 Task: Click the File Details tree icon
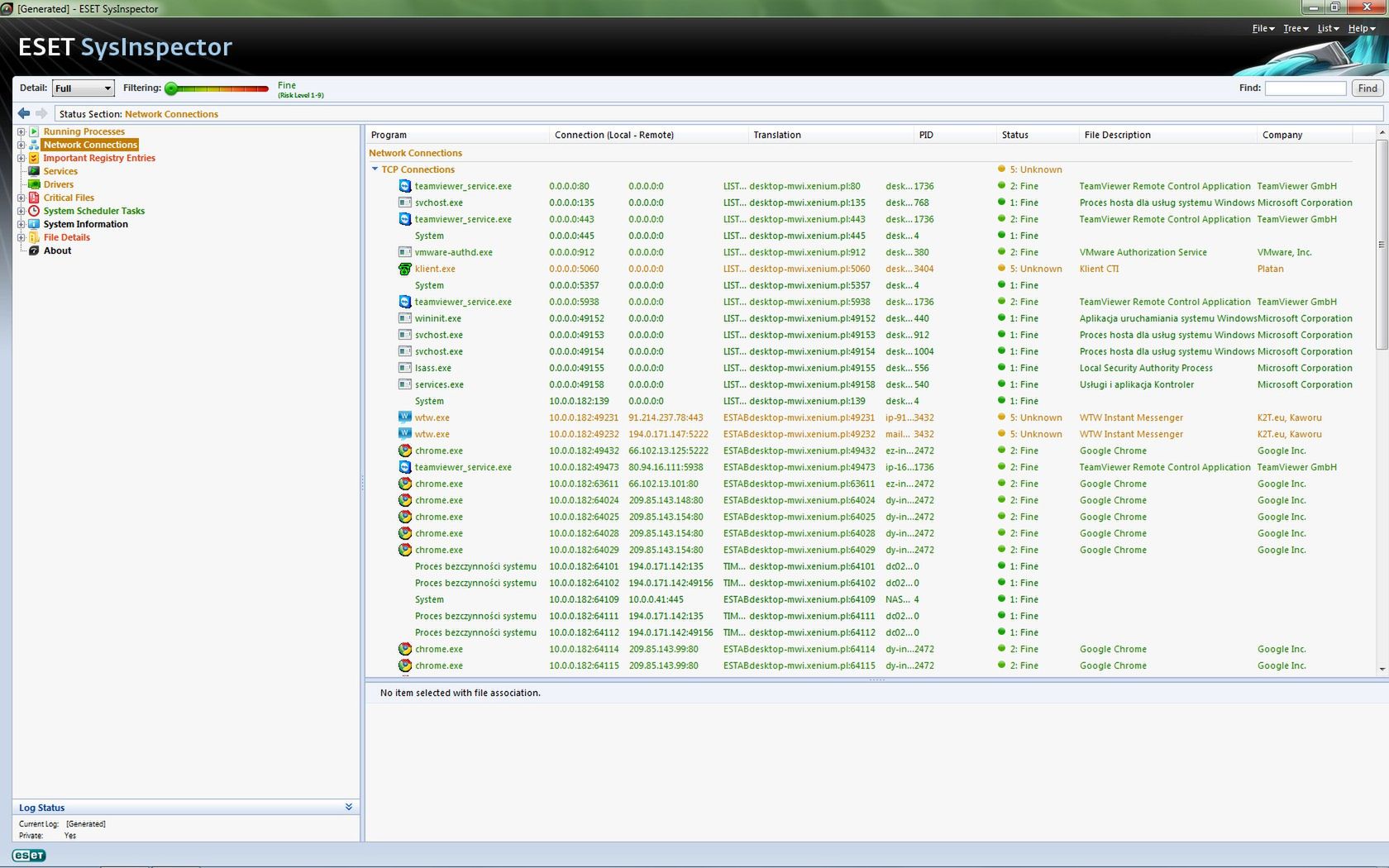(x=34, y=237)
